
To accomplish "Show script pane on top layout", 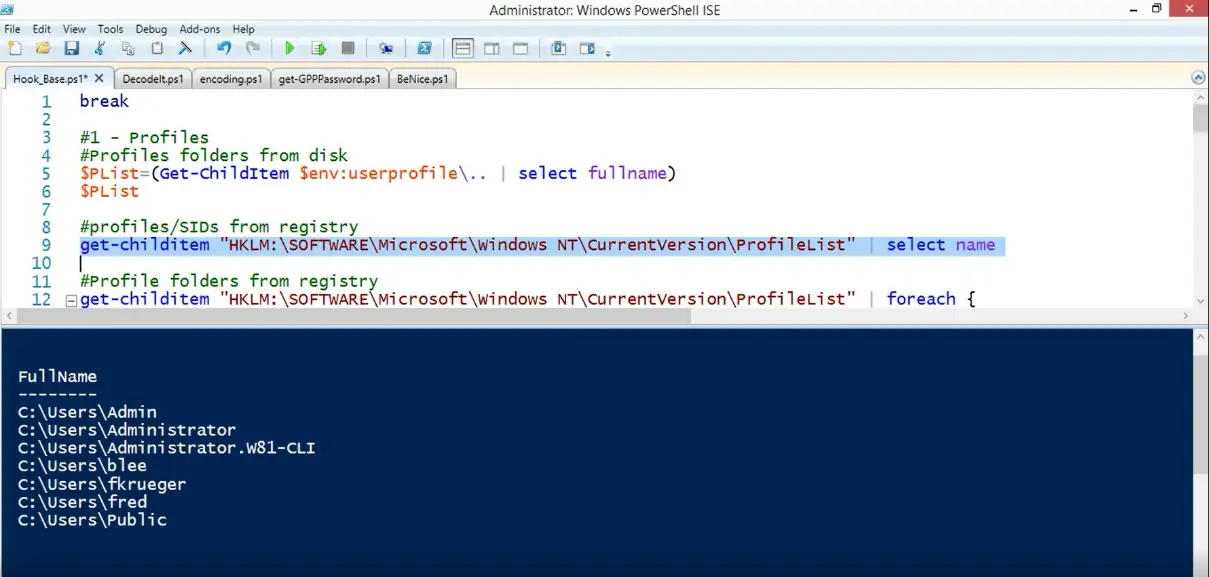I will tap(462, 48).
